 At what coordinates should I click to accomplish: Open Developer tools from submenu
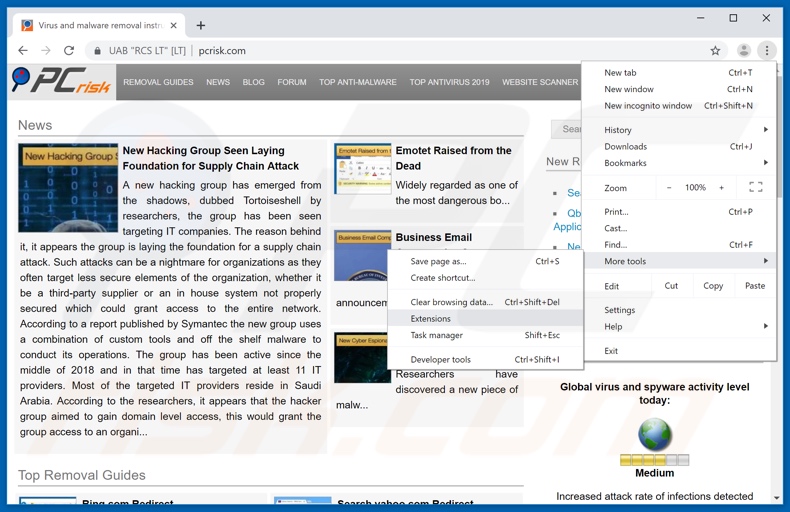pyautogui.click(x=485, y=359)
